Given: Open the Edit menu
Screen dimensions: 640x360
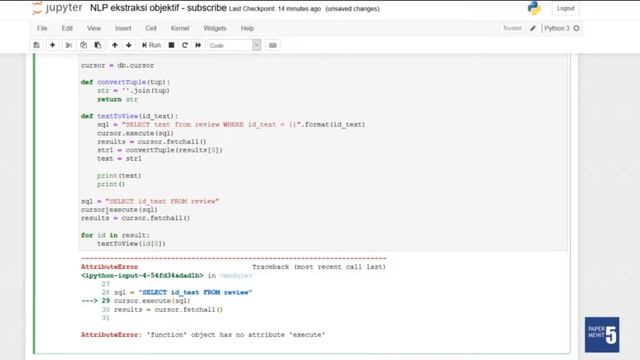Looking at the screenshot, I should (67, 29).
